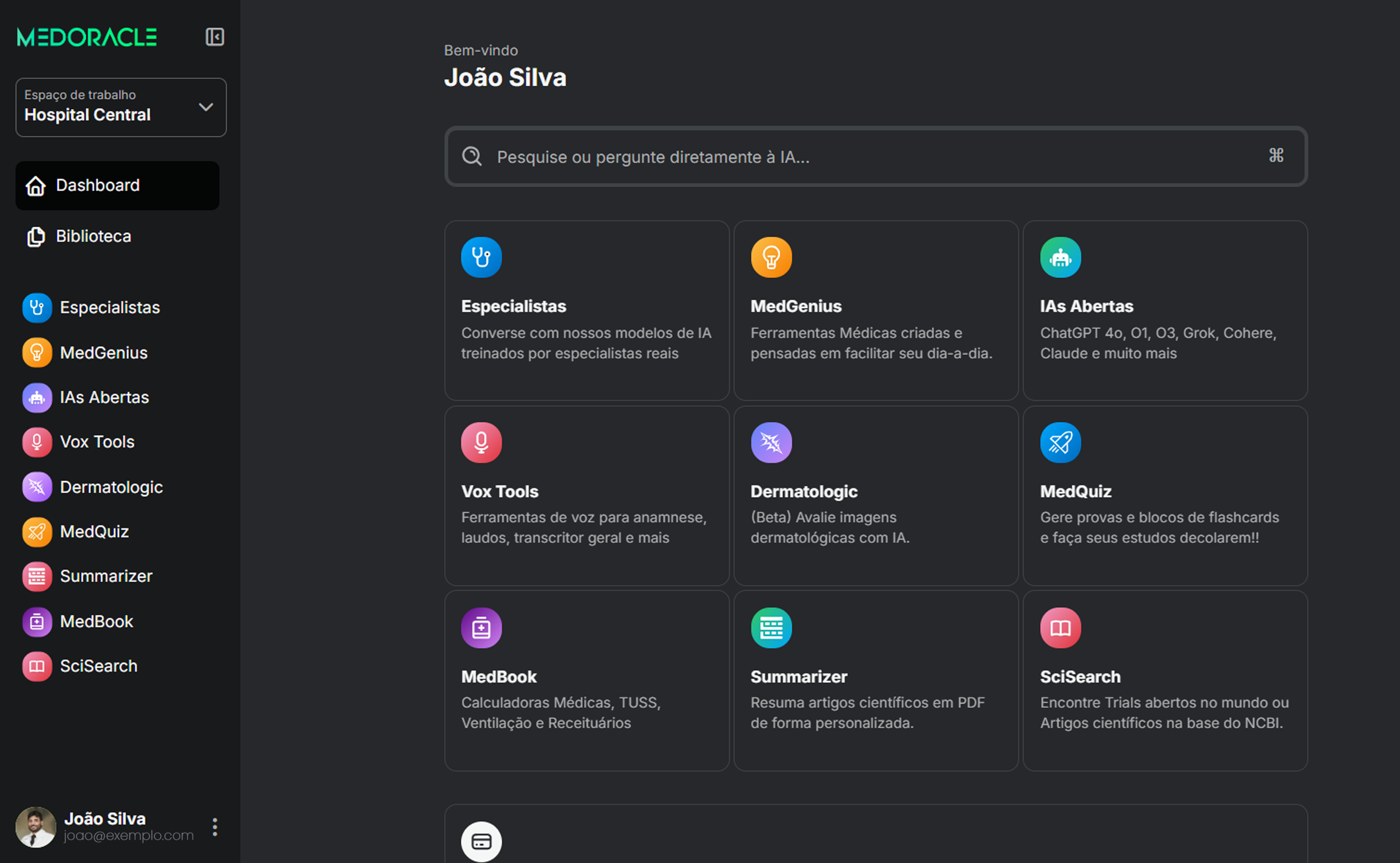Open the user menu for João Silva

[x=105, y=818]
